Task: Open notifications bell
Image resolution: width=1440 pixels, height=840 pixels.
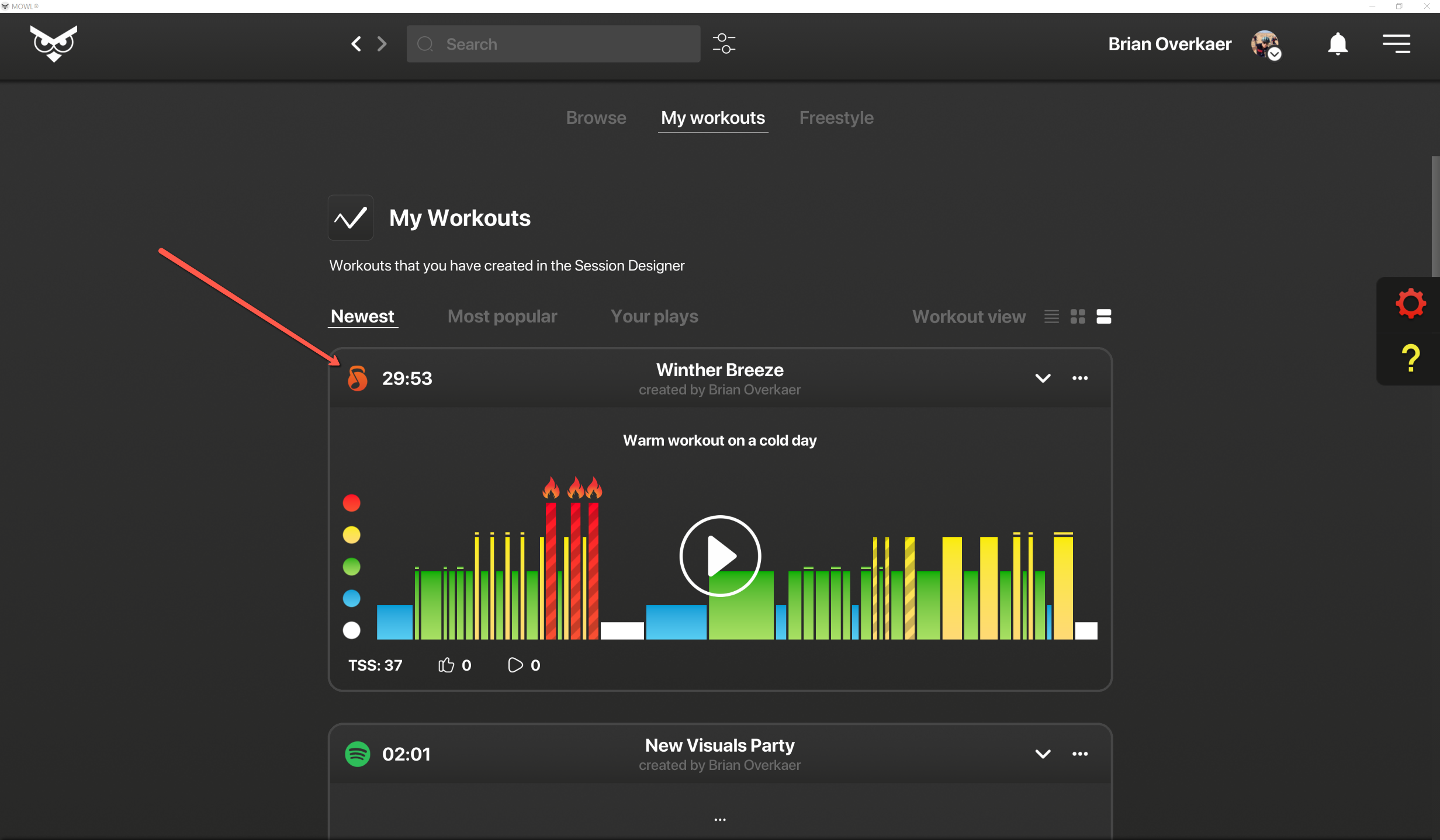Action: coord(1337,44)
